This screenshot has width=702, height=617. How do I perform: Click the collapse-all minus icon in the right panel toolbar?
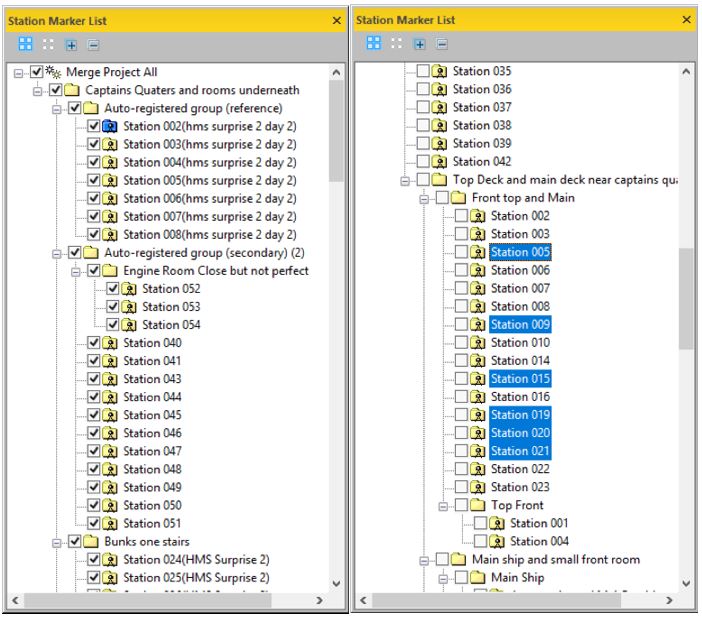point(442,44)
